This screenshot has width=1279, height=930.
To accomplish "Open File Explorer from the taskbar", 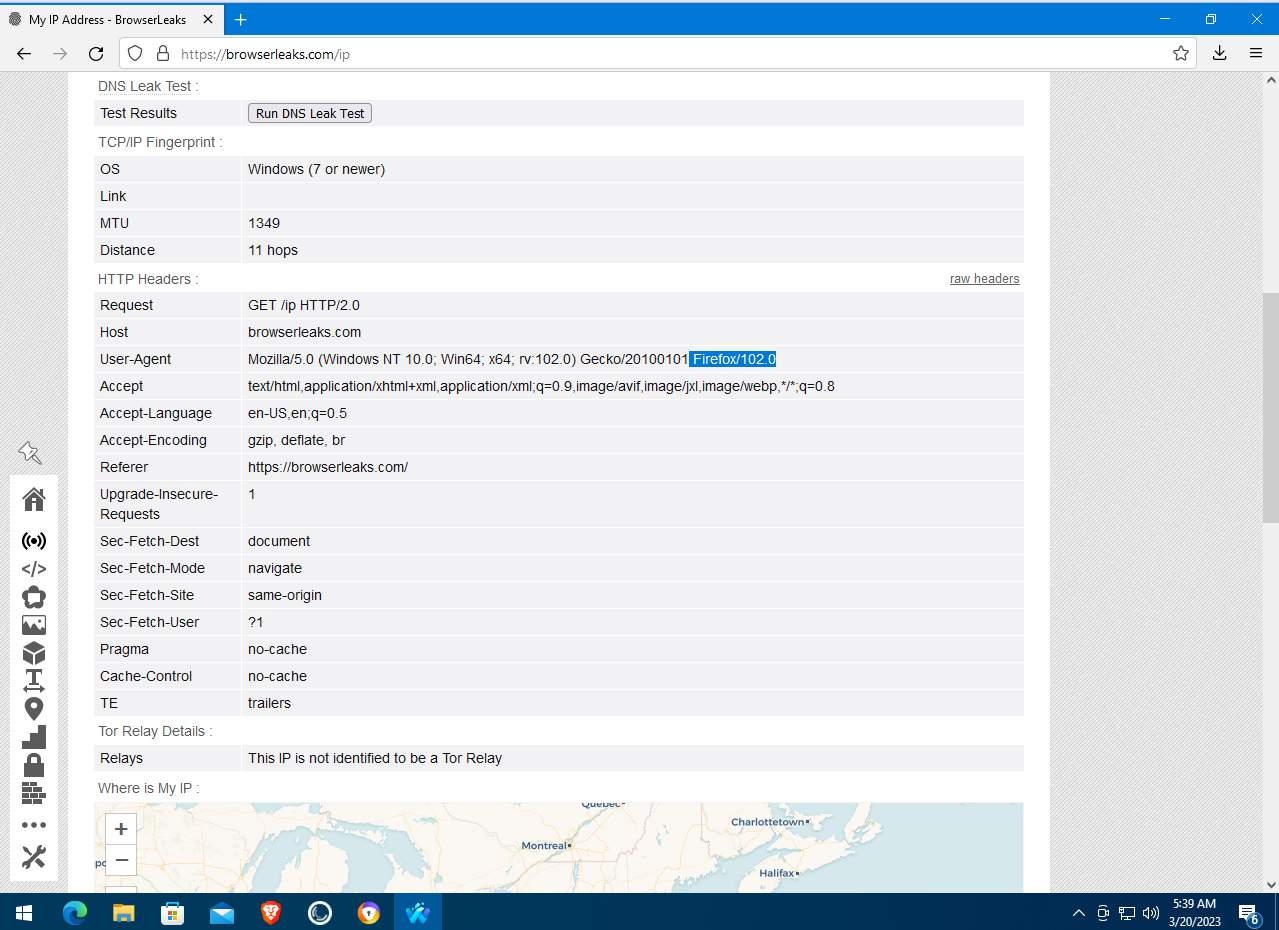I will point(124,912).
